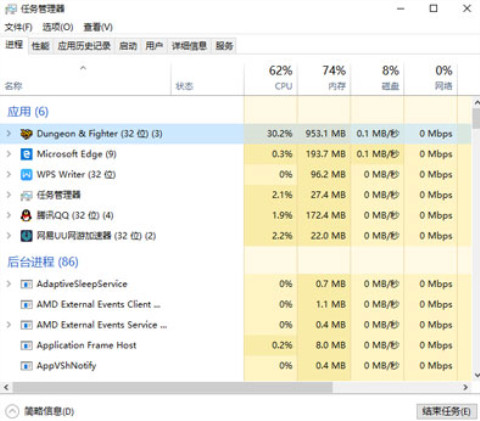480x421 pixels.
Task: Sort by the 8% 磁盘 column header
Action: [377, 79]
